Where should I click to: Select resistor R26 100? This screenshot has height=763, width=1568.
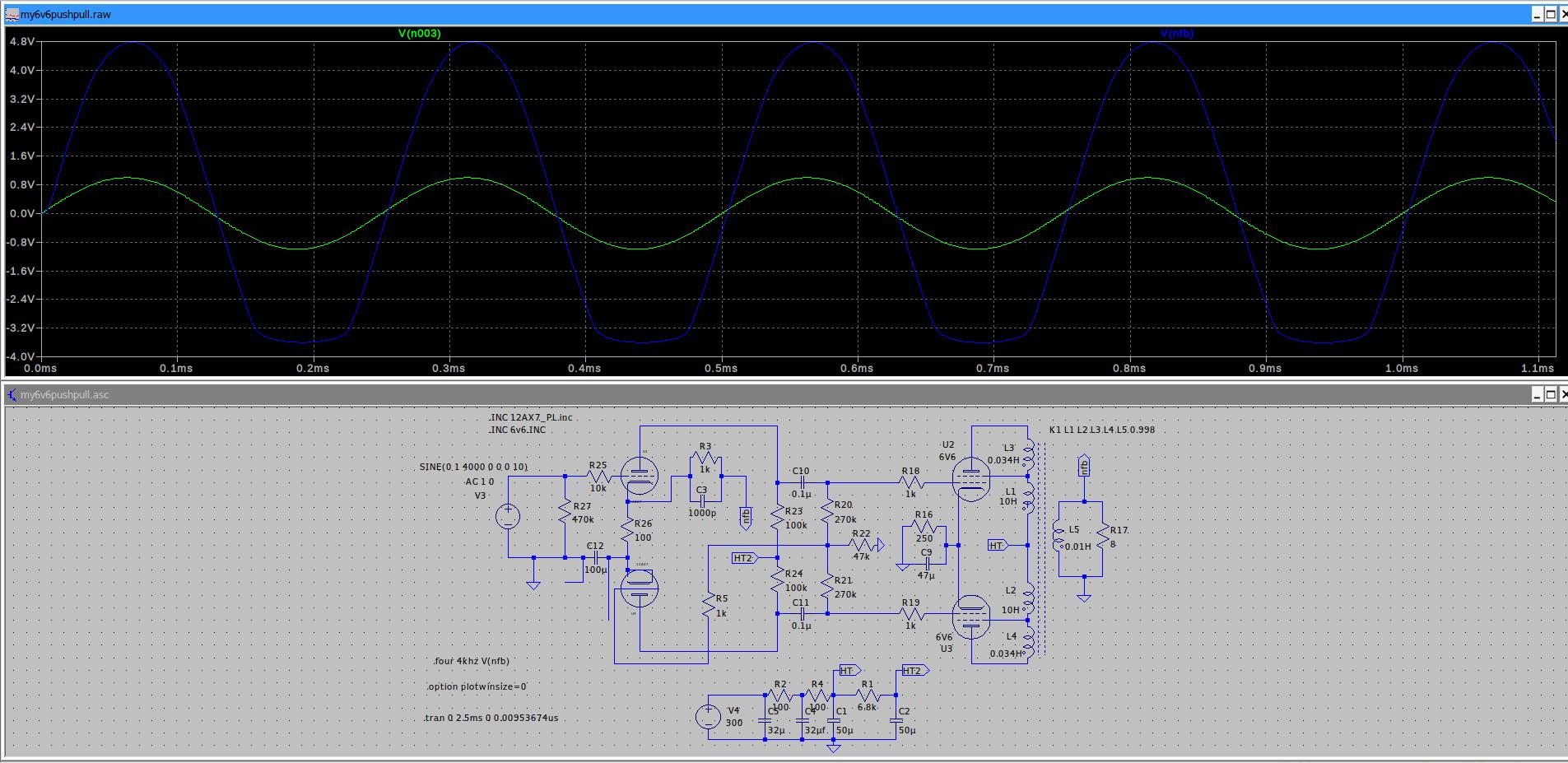[628, 529]
